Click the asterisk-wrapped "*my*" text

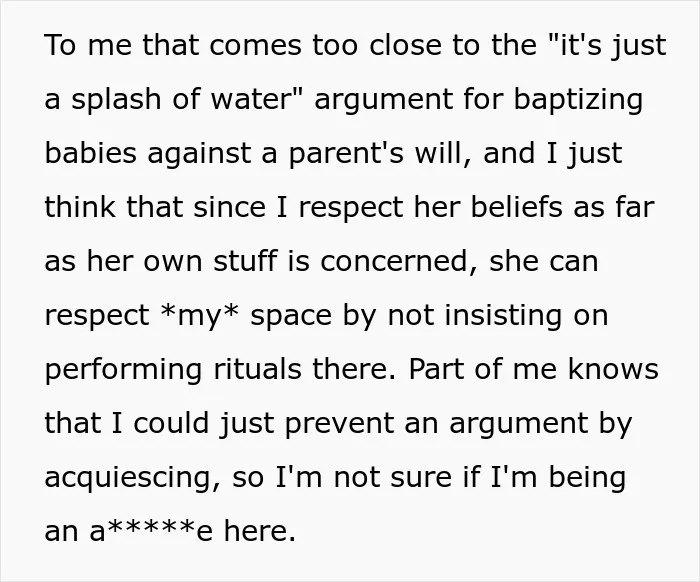200,316
